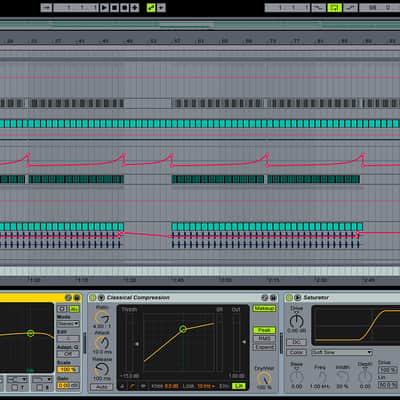
Task: Turn off the Saturator device activator
Action: (289, 297)
